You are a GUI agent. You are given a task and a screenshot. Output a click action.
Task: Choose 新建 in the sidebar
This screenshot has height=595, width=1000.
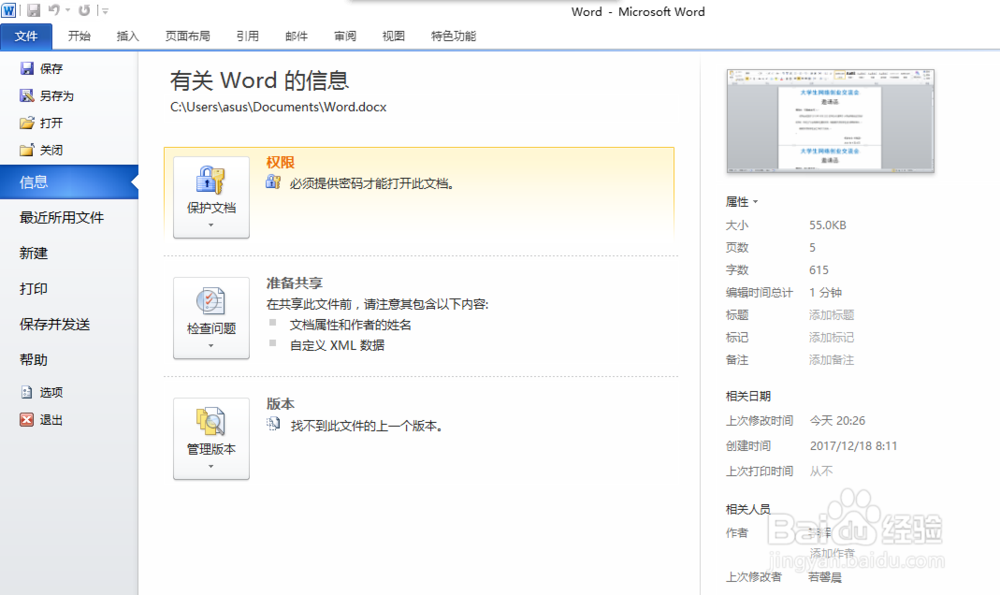click(x=34, y=253)
